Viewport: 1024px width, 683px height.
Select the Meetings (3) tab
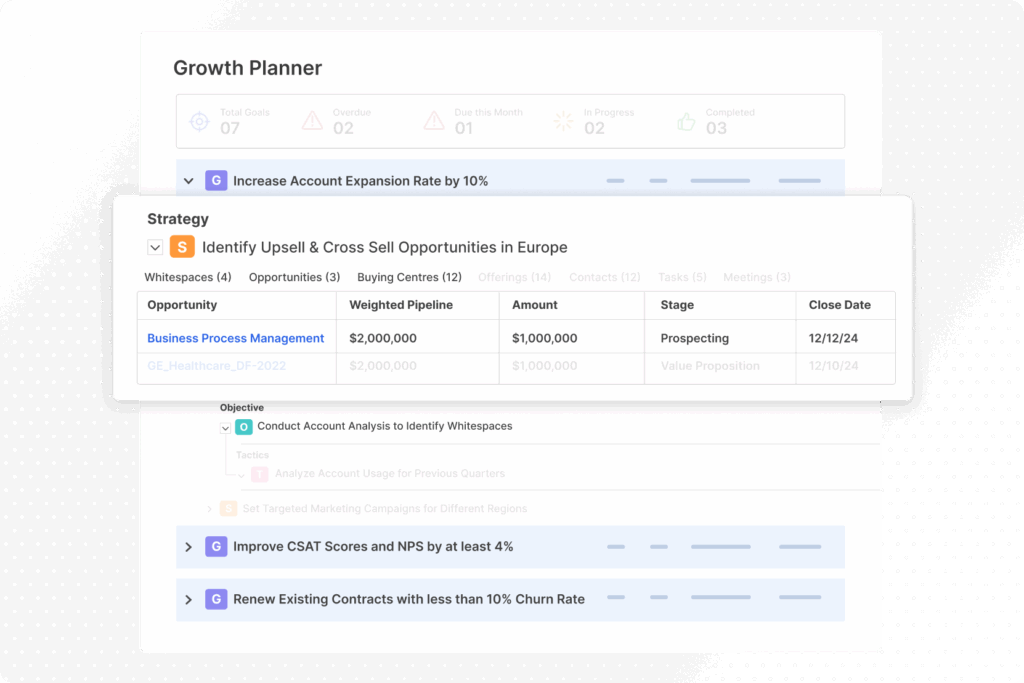click(757, 277)
